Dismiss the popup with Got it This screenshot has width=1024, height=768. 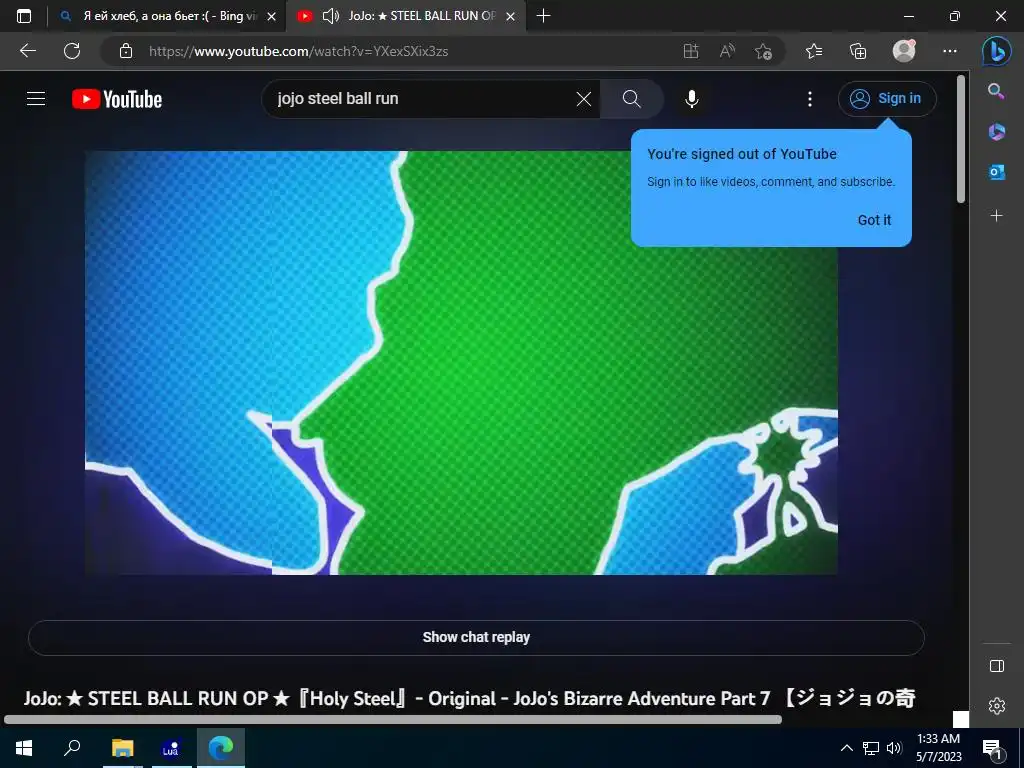click(874, 220)
